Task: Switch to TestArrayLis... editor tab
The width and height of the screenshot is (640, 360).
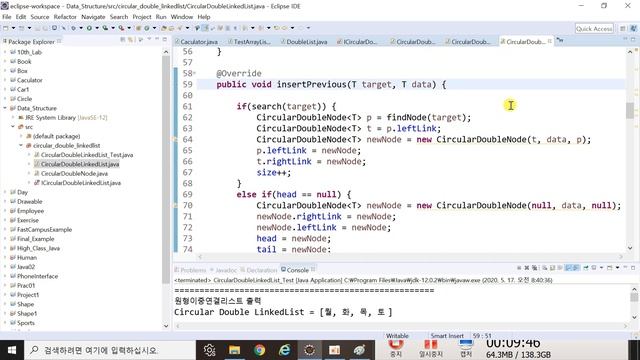Action: (249, 42)
